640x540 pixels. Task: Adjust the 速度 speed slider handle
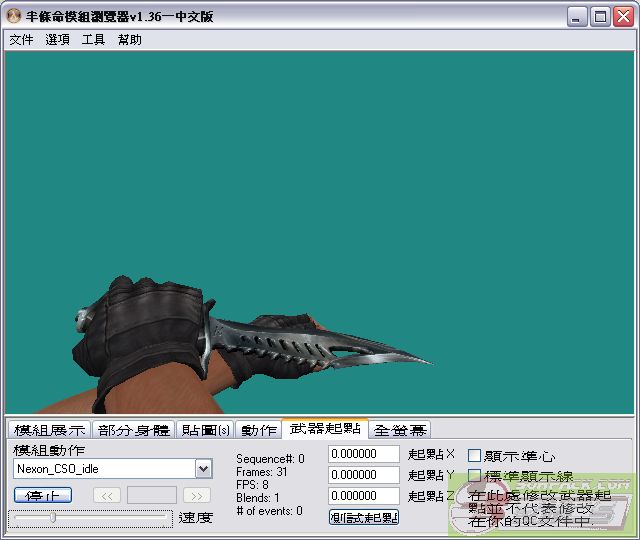pyautogui.click(x=53, y=518)
